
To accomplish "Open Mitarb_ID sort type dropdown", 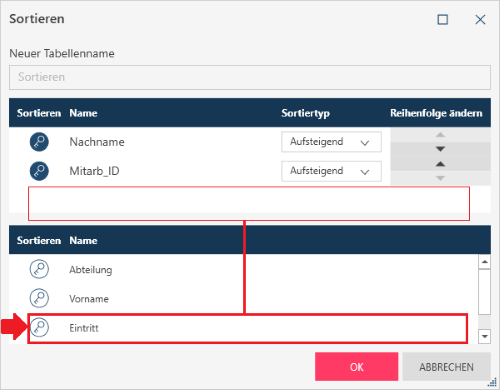I will coord(331,171).
